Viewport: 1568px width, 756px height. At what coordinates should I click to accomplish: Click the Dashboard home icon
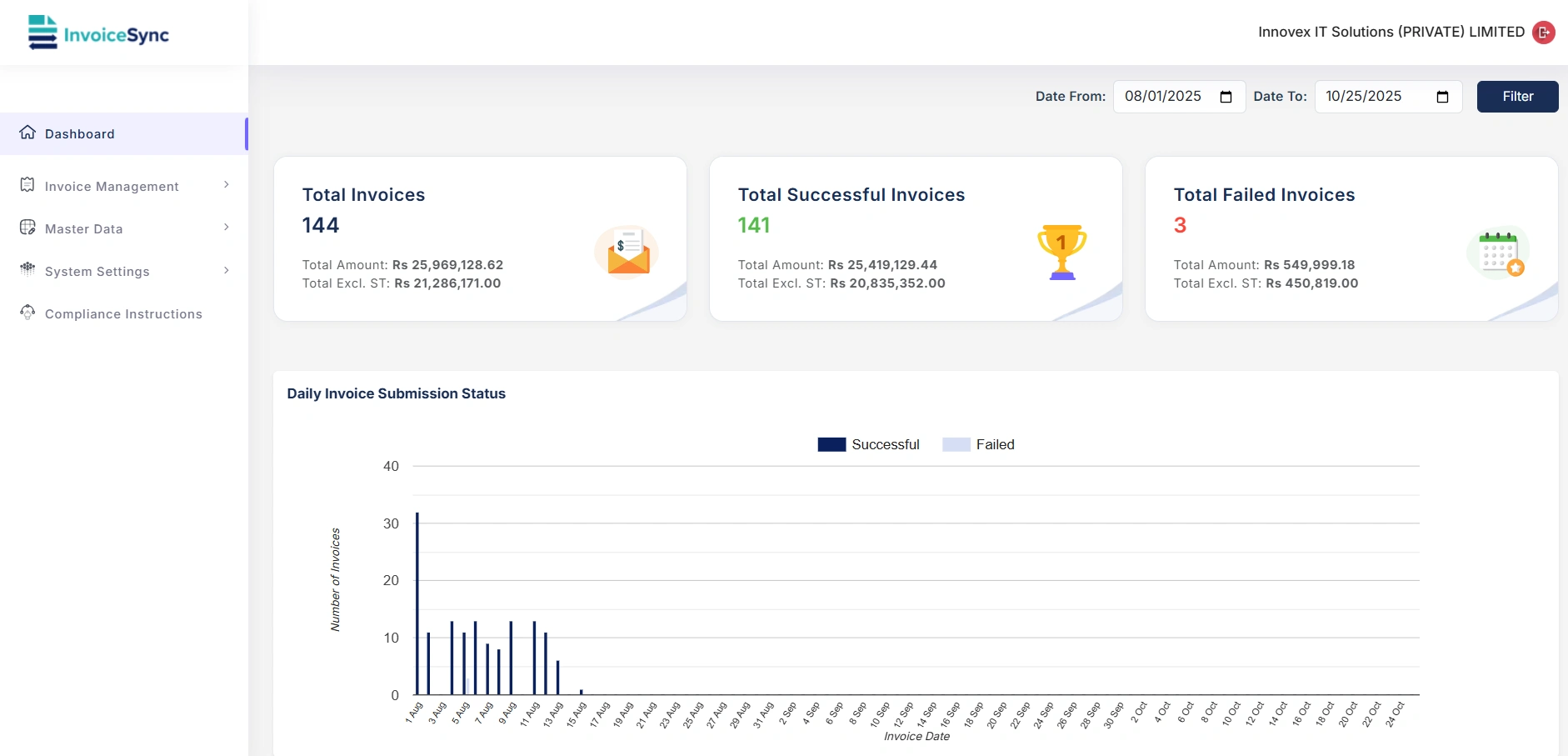point(27,133)
